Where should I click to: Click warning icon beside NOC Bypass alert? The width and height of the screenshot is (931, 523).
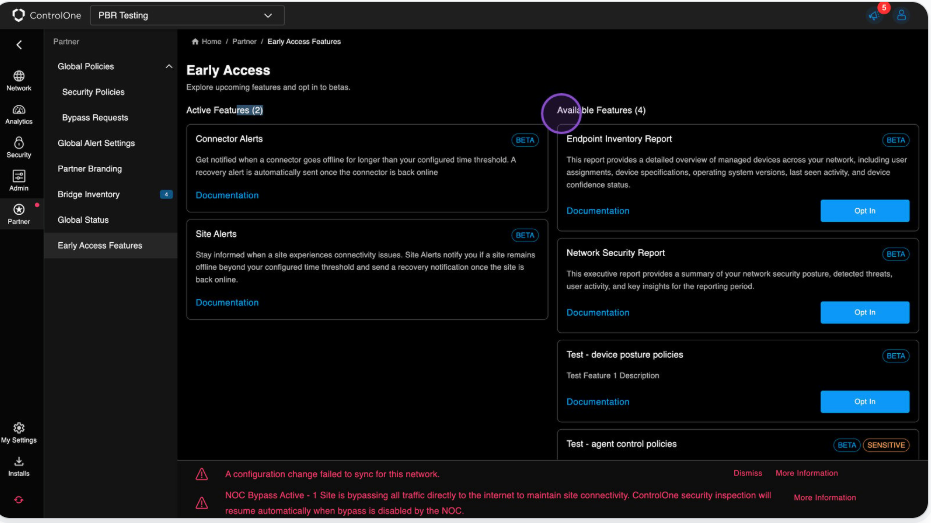coord(202,503)
